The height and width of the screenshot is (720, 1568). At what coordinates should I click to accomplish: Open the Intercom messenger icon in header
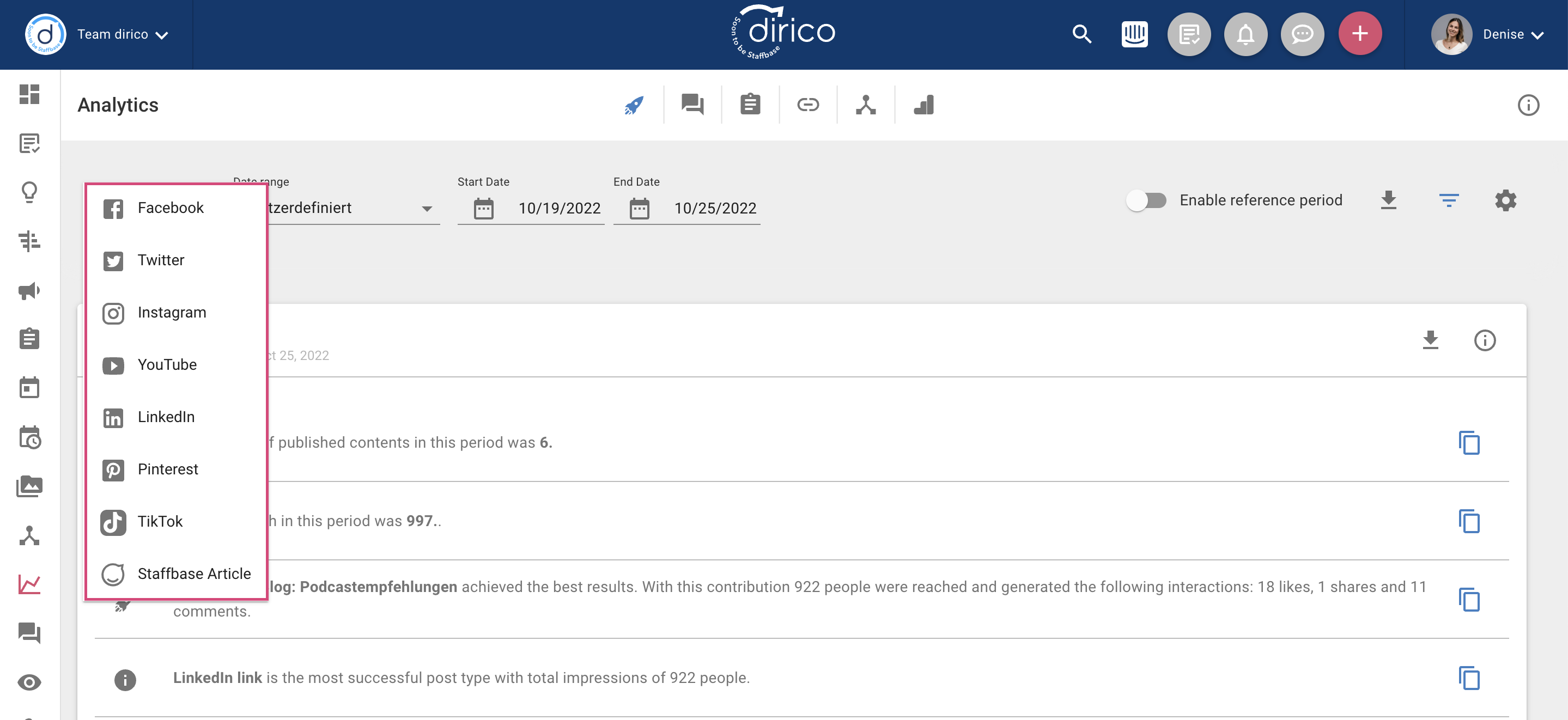point(1134,34)
